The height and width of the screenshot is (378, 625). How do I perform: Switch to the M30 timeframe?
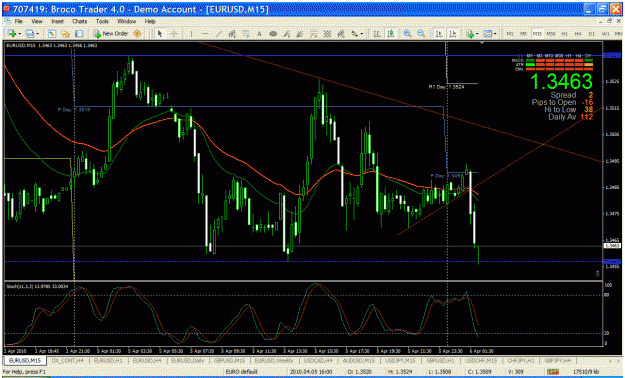pos(551,34)
